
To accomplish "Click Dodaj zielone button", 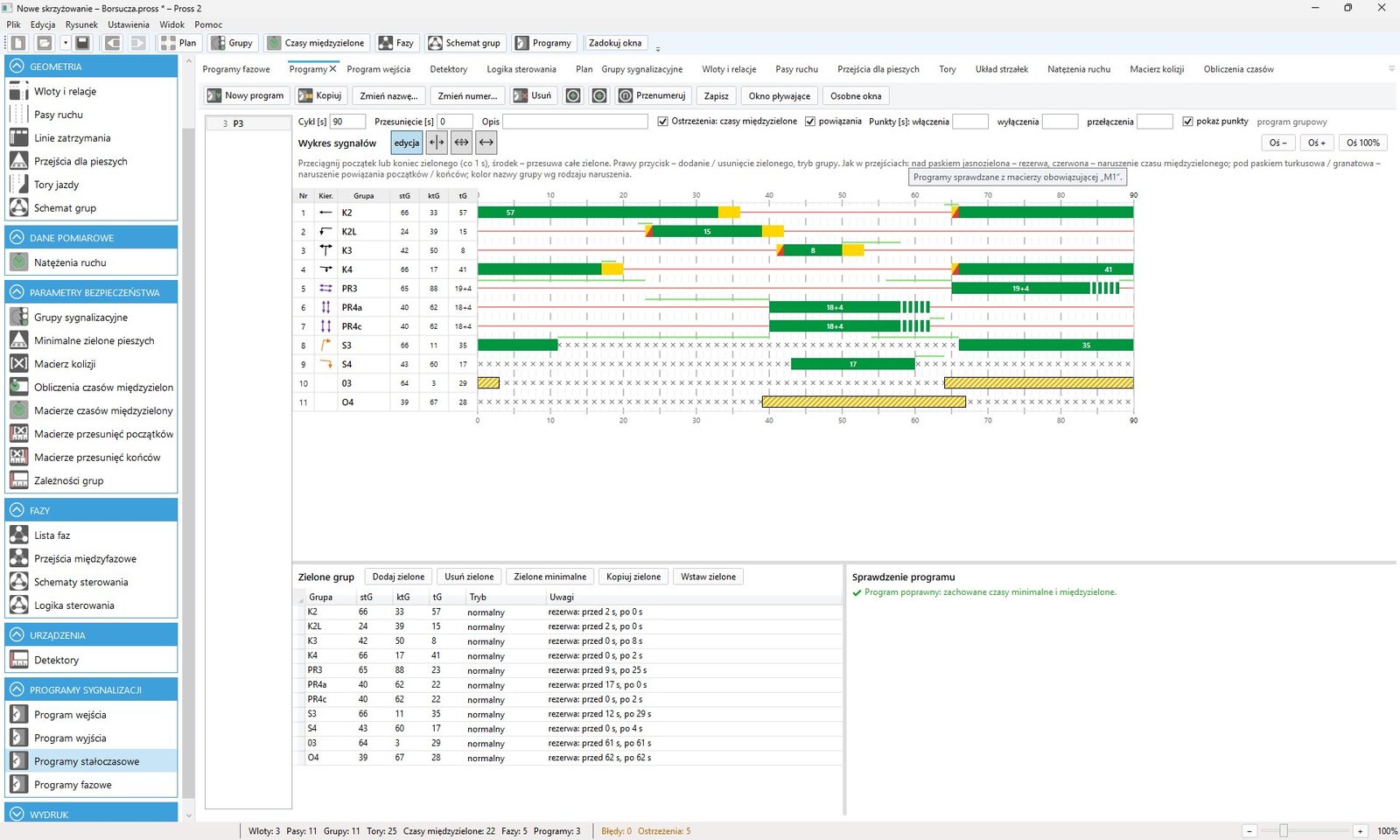I will (398, 577).
